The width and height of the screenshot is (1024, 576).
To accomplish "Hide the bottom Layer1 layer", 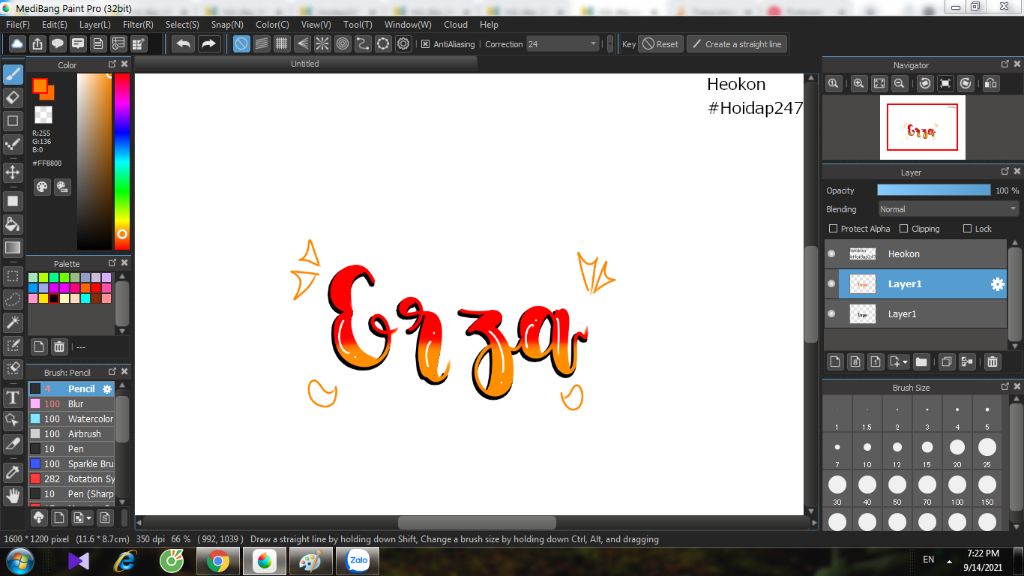I will point(831,314).
